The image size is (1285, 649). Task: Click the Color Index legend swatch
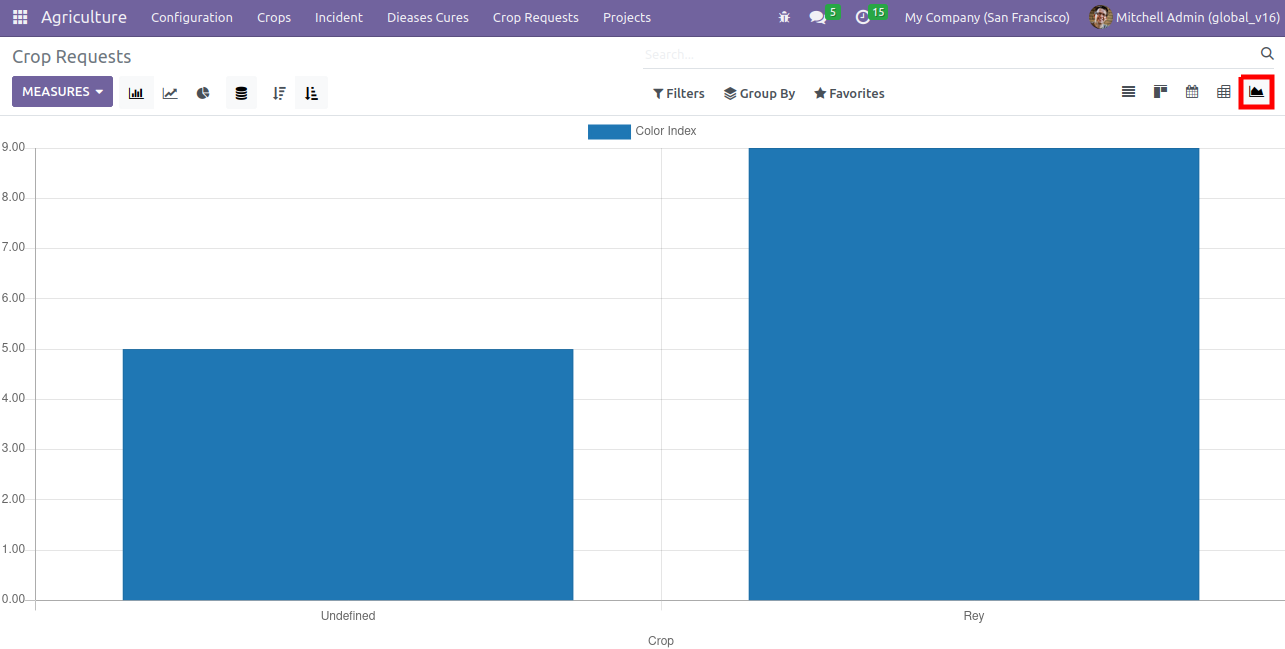609,131
